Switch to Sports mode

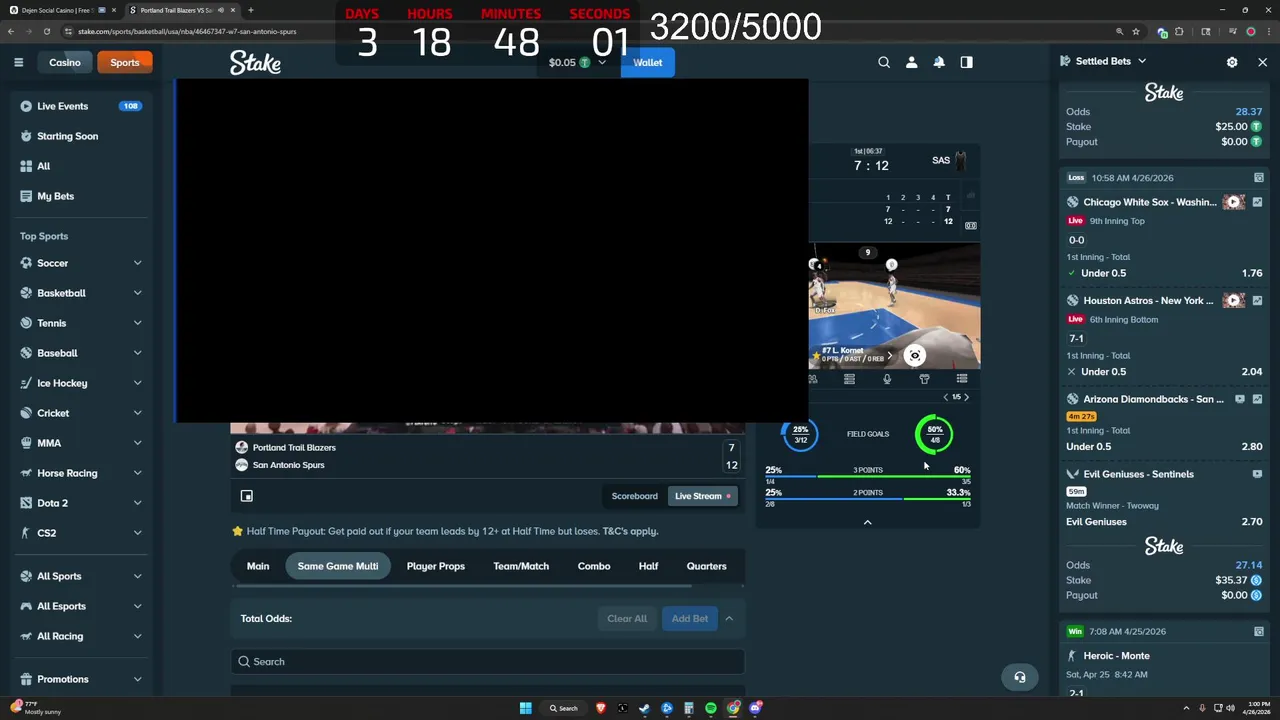click(125, 62)
